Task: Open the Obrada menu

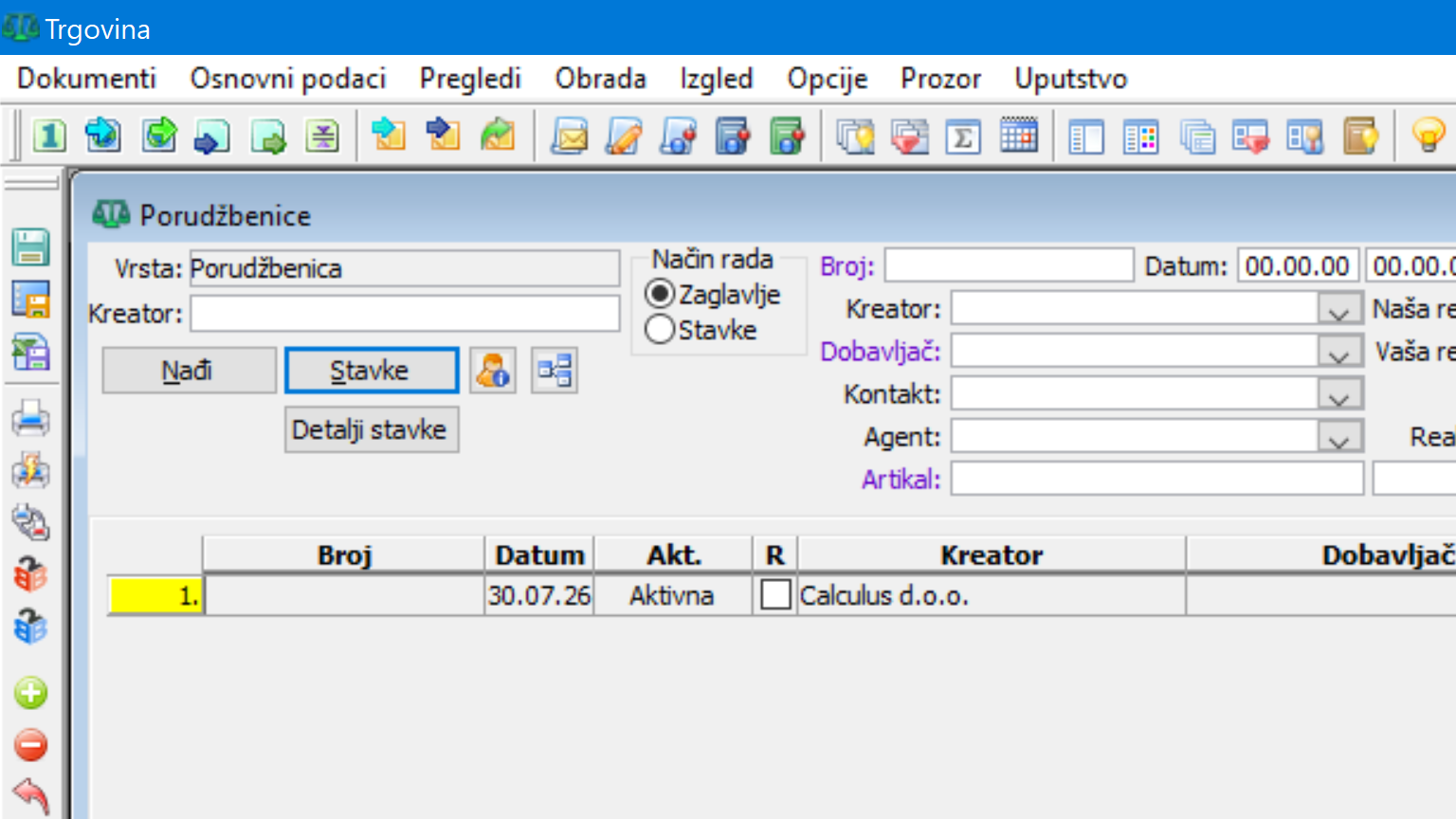Action: 601,79
